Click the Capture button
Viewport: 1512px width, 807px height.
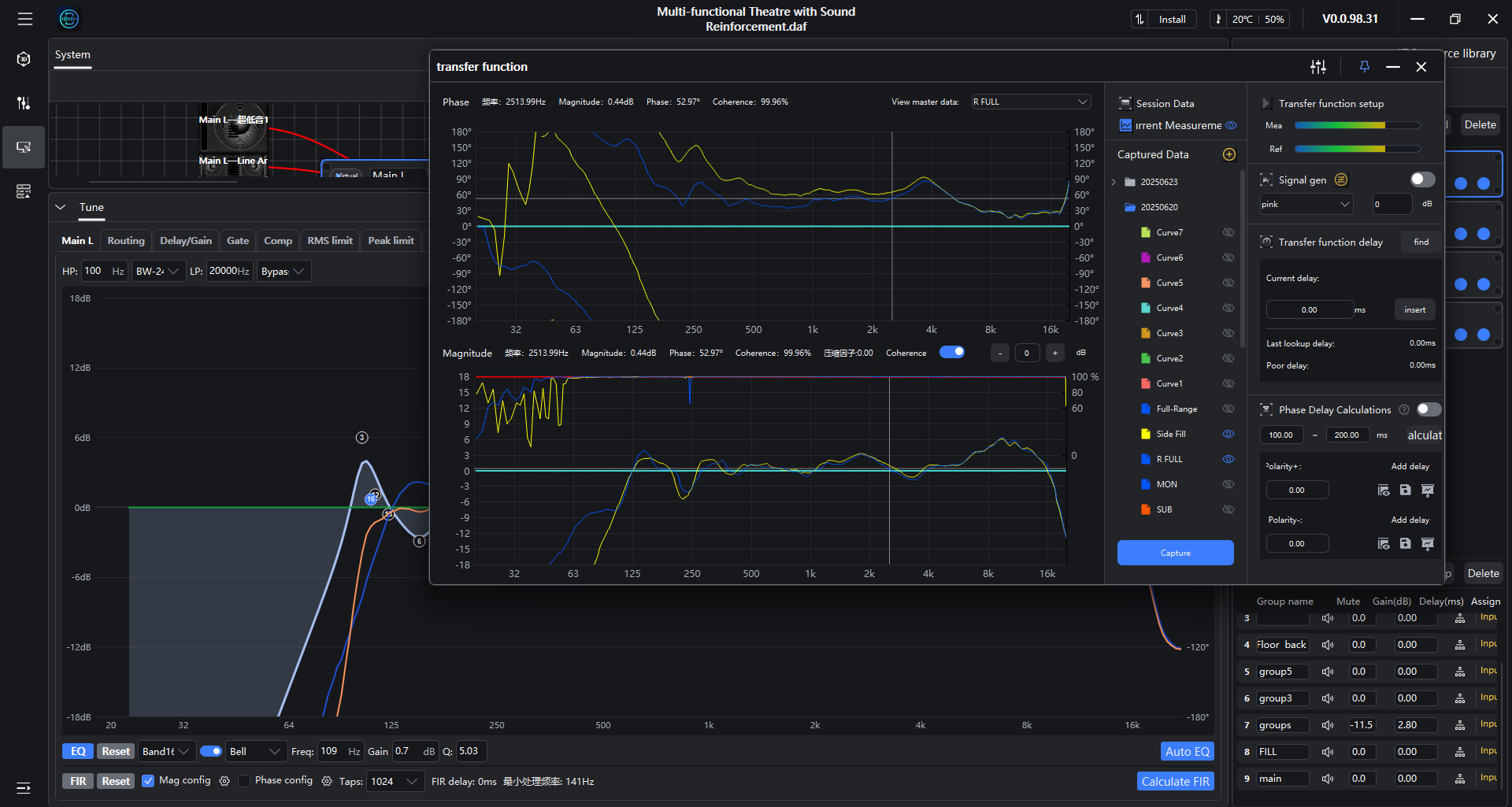coord(1175,553)
